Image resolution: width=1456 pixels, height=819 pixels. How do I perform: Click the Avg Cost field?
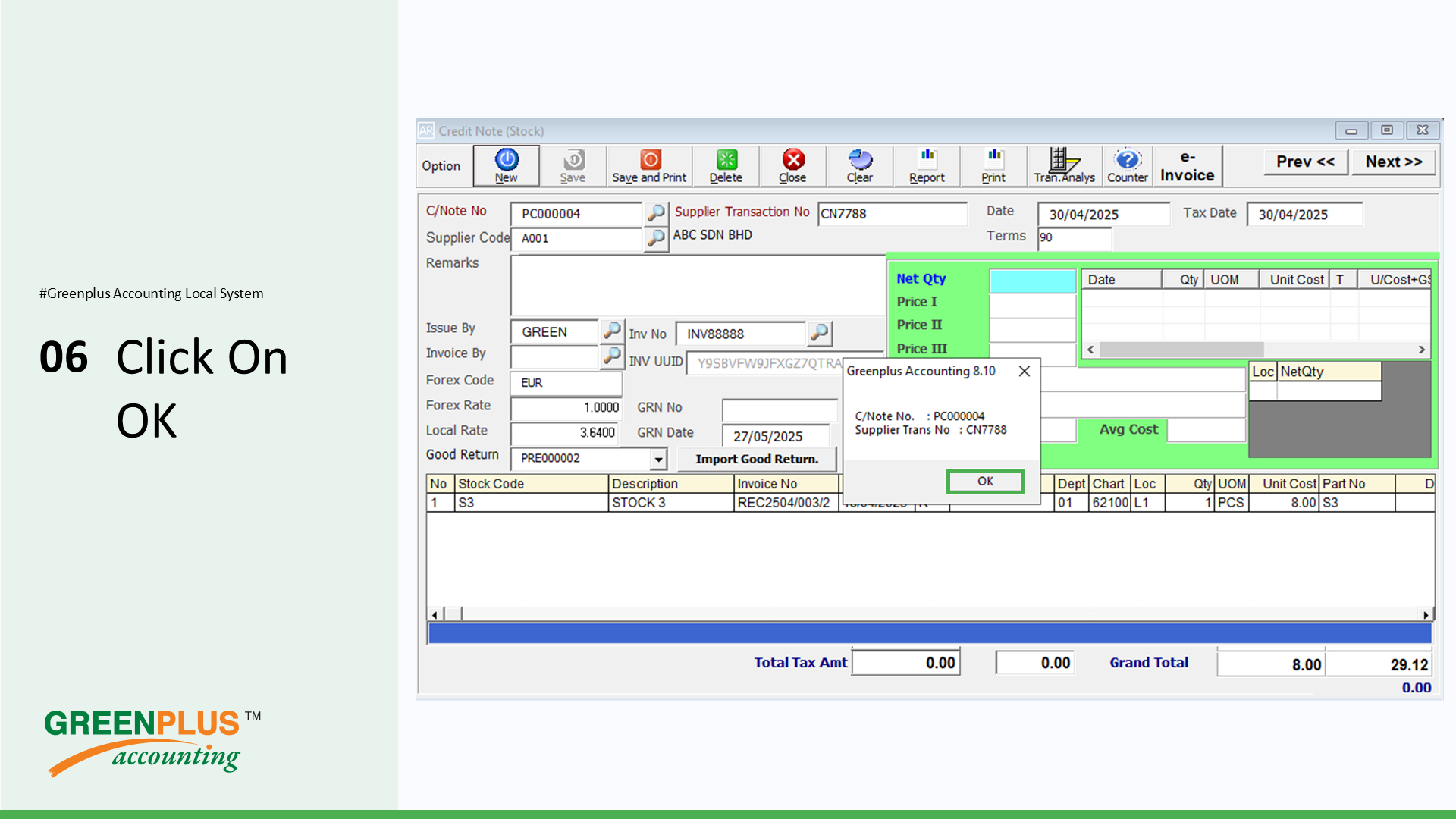(x=1207, y=430)
